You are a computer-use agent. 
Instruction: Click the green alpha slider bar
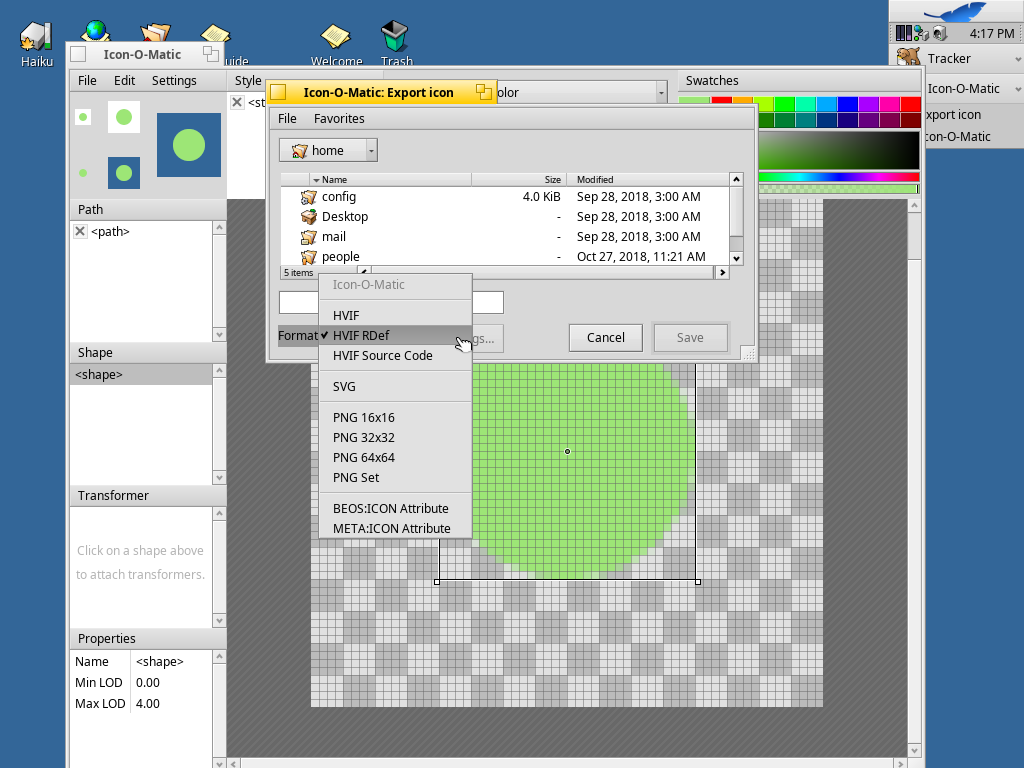pyautogui.click(x=839, y=189)
